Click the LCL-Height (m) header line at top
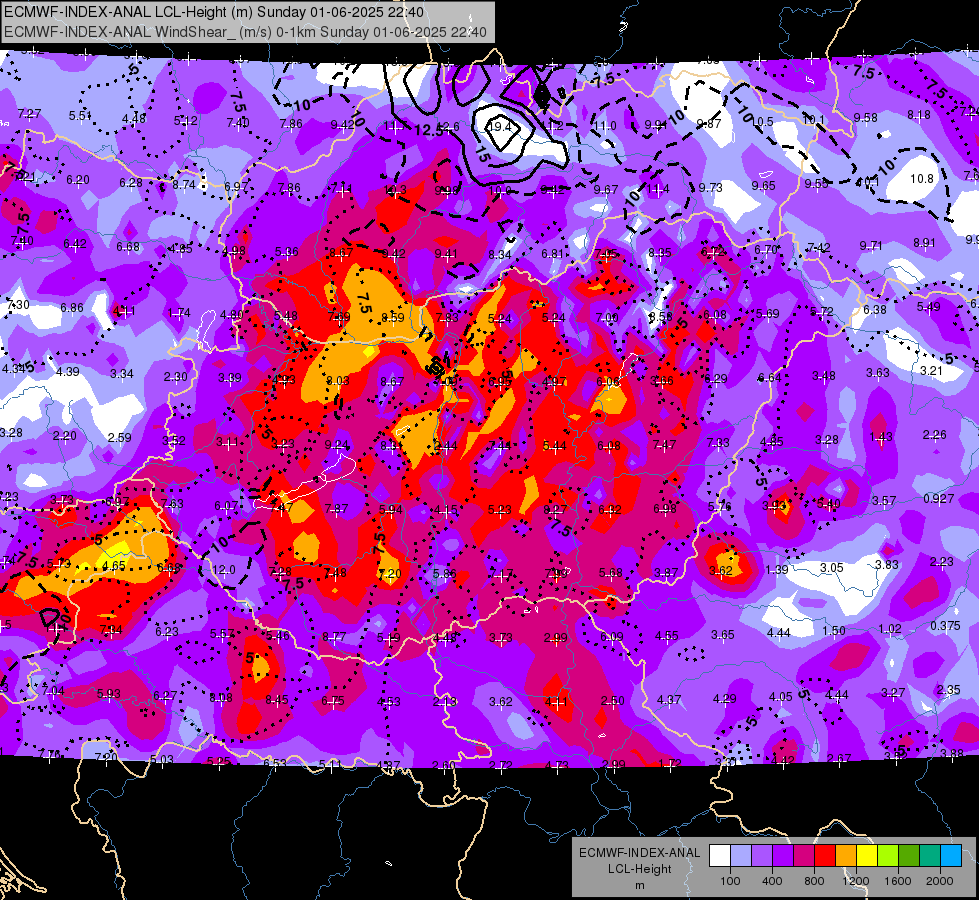Viewport: 979px width, 900px height. 214,12
